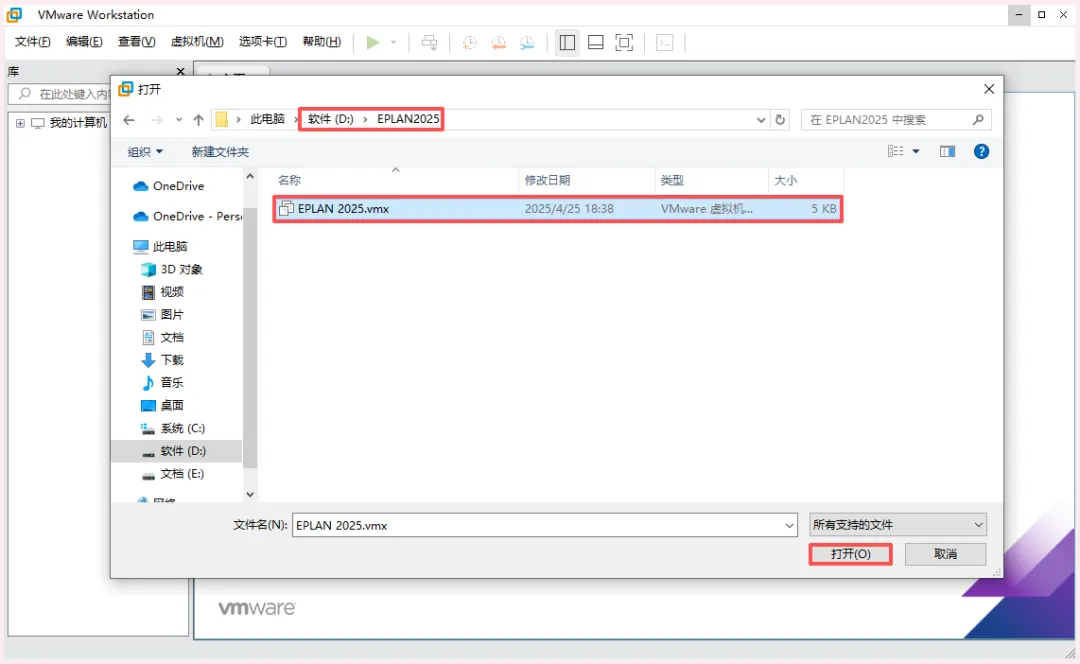This screenshot has width=1080, height=664.
Task: Click back arrow in open dialog
Action: (129, 120)
